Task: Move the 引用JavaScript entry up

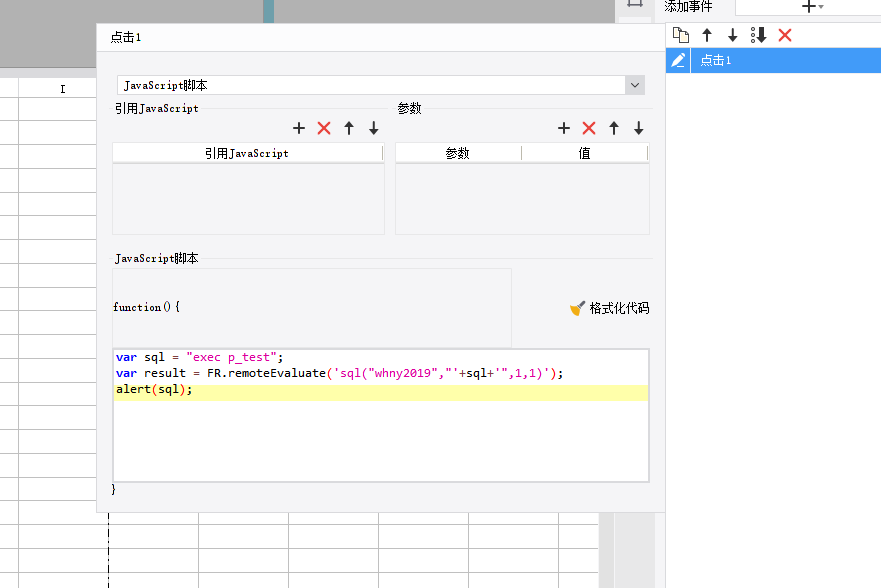Action: (x=349, y=128)
